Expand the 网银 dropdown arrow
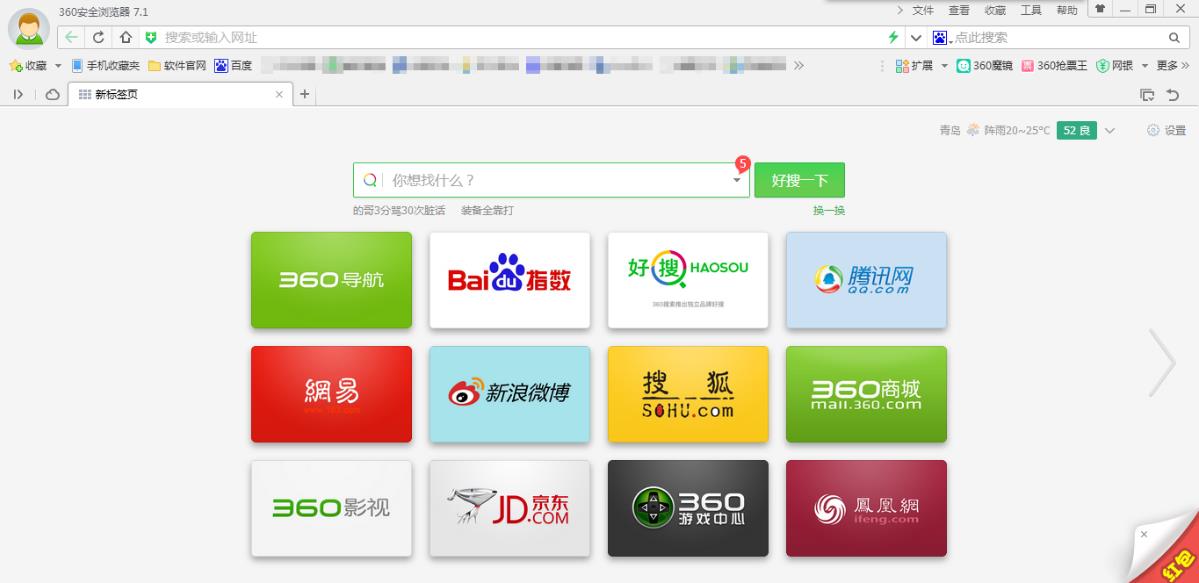The height and width of the screenshot is (583, 1199). (1145, 66)
